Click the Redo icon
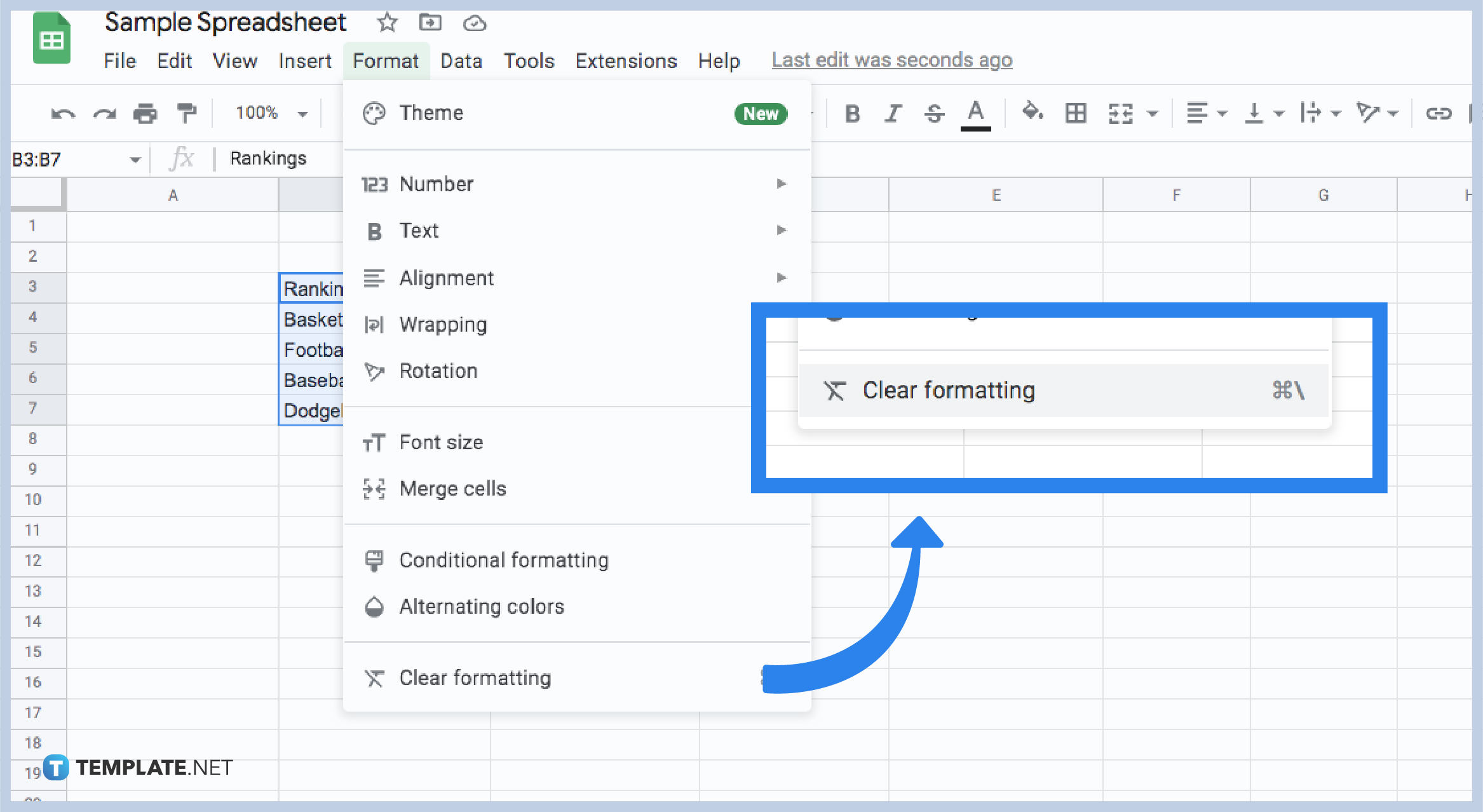The image size is (1483, 812). [x=104, y=112]
